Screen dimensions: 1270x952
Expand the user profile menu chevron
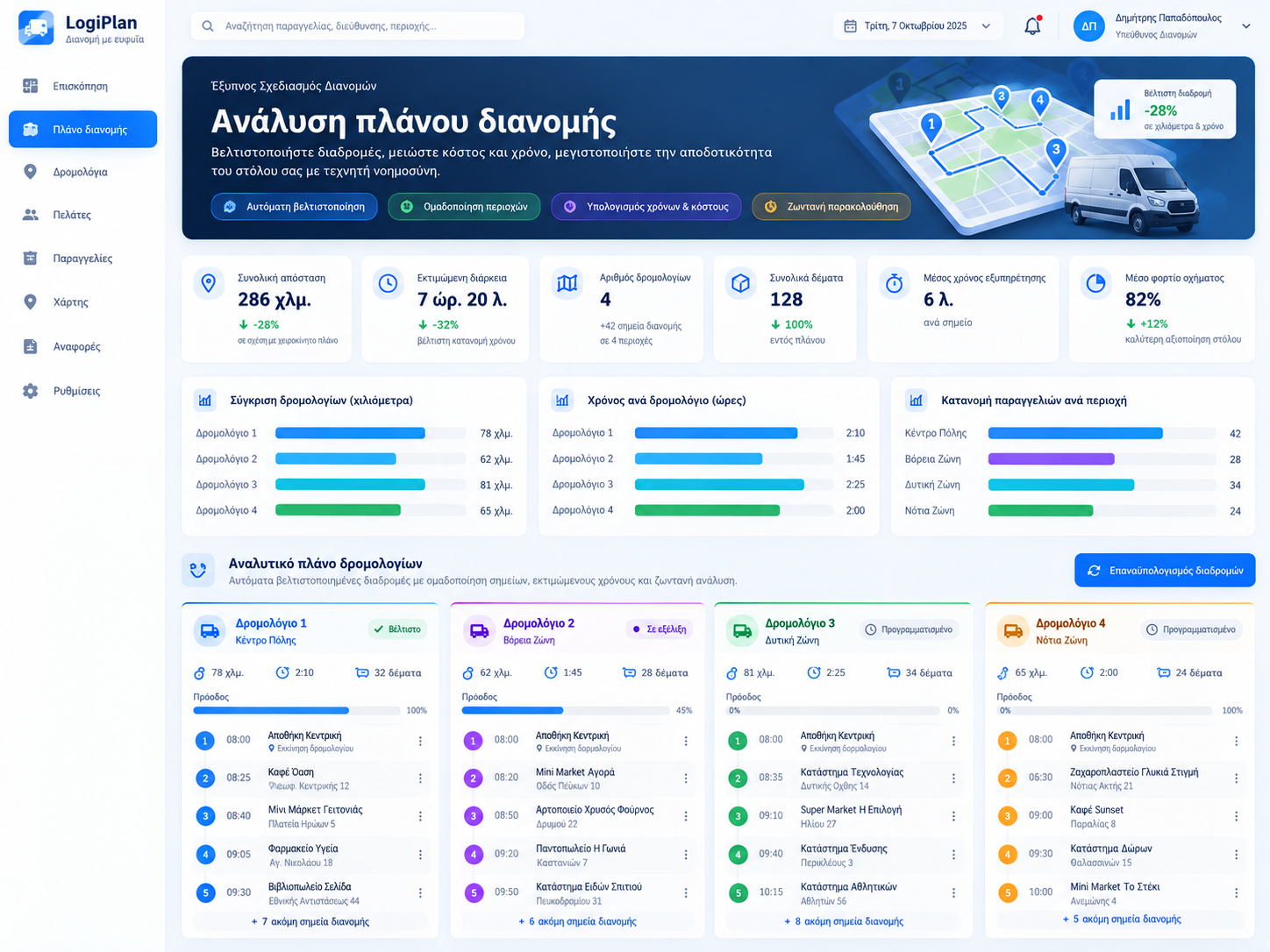click(1245, 26)
